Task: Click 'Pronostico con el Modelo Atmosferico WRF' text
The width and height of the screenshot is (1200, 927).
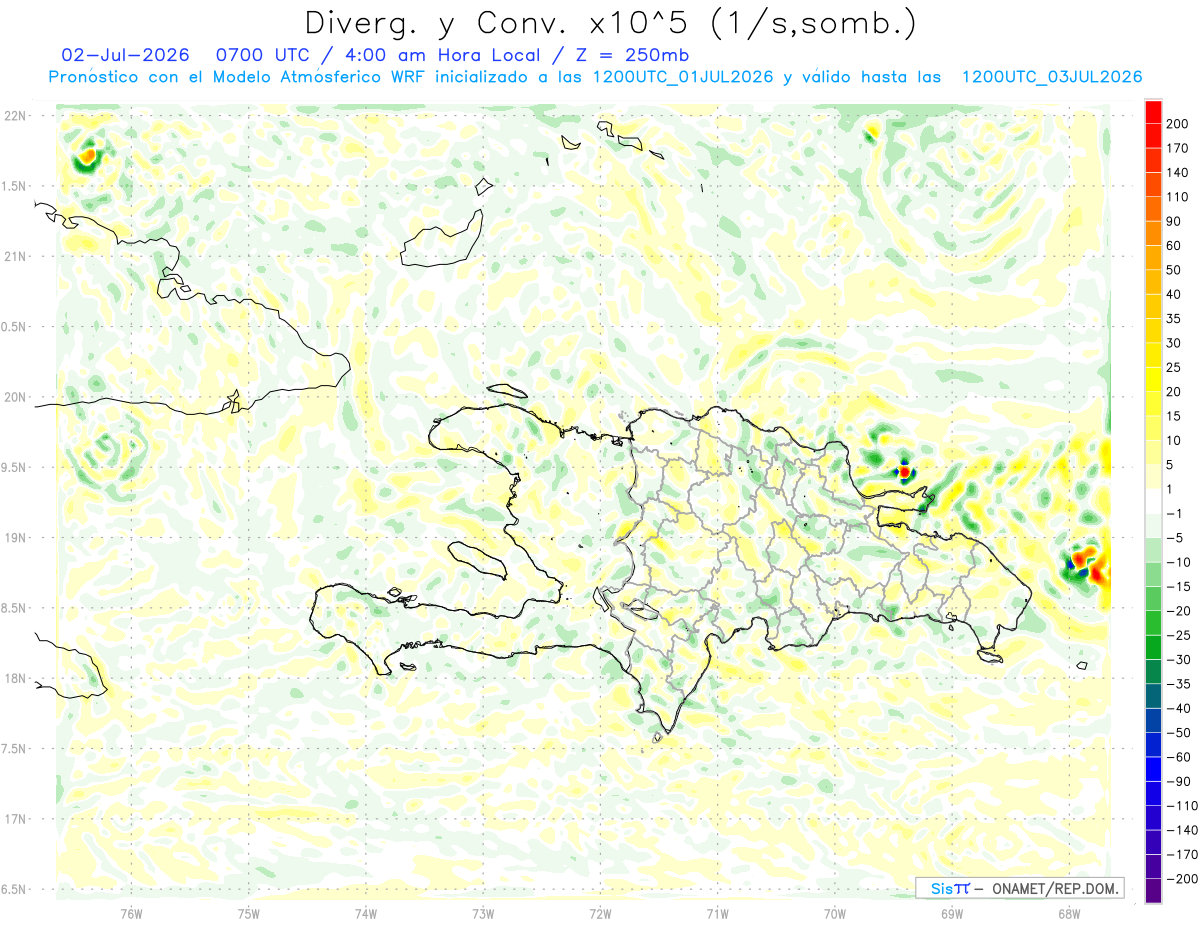Action: (239, 77)
